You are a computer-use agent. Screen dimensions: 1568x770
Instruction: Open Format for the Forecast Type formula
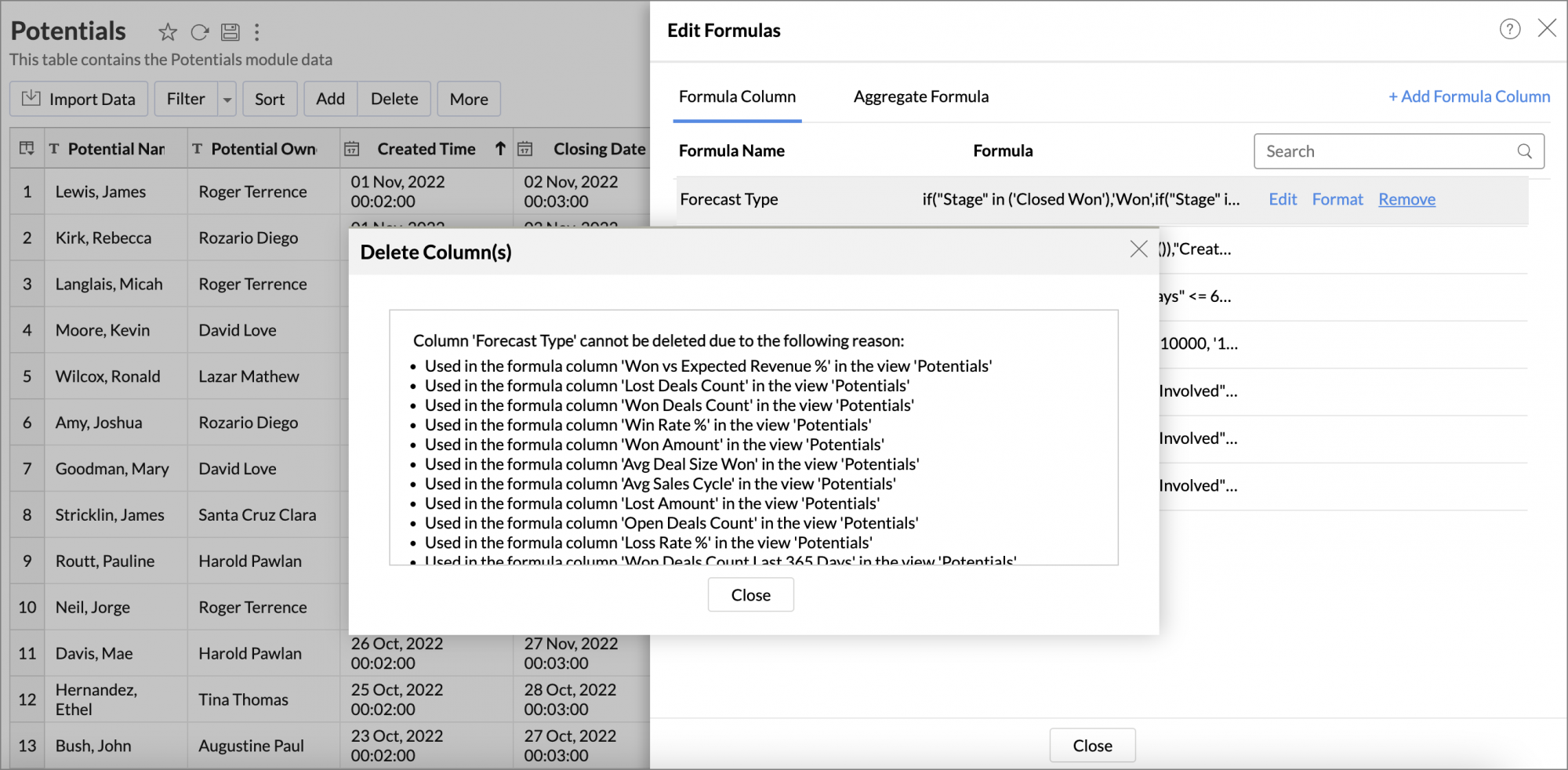point(1338,199)
